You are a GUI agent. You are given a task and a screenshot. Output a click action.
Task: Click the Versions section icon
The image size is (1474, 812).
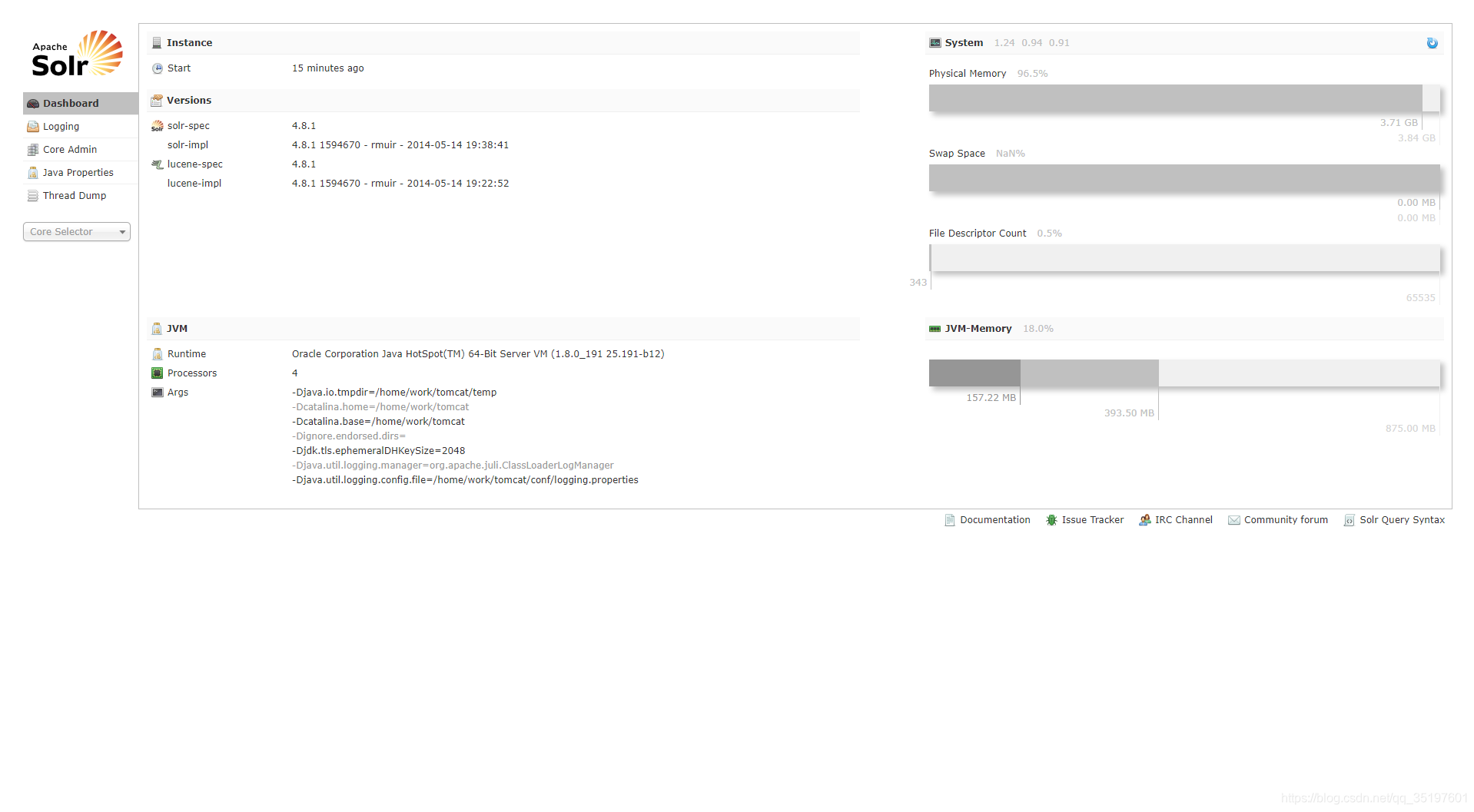tap(157, 101)
